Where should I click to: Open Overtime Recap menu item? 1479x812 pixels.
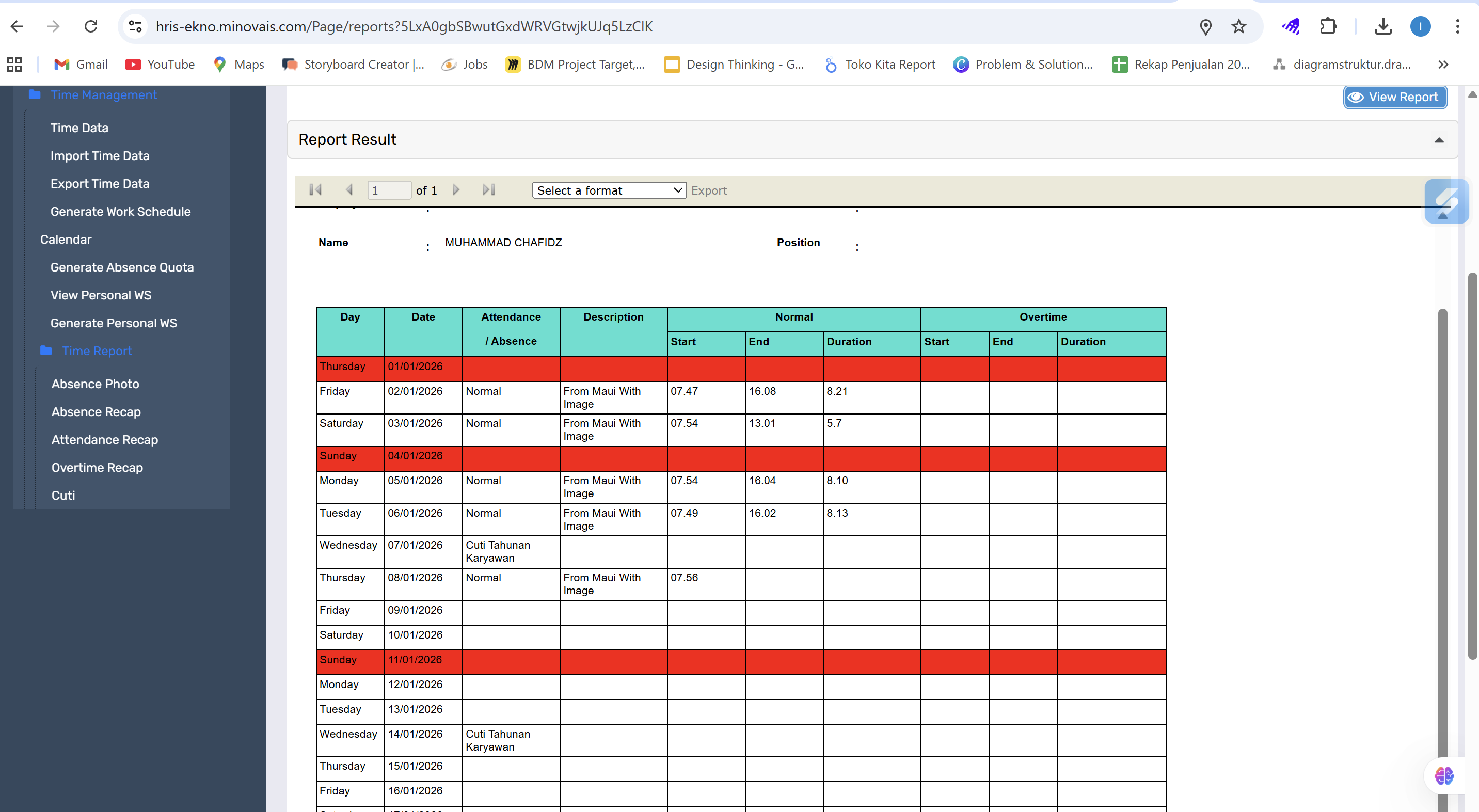click(x=97, y=468)
